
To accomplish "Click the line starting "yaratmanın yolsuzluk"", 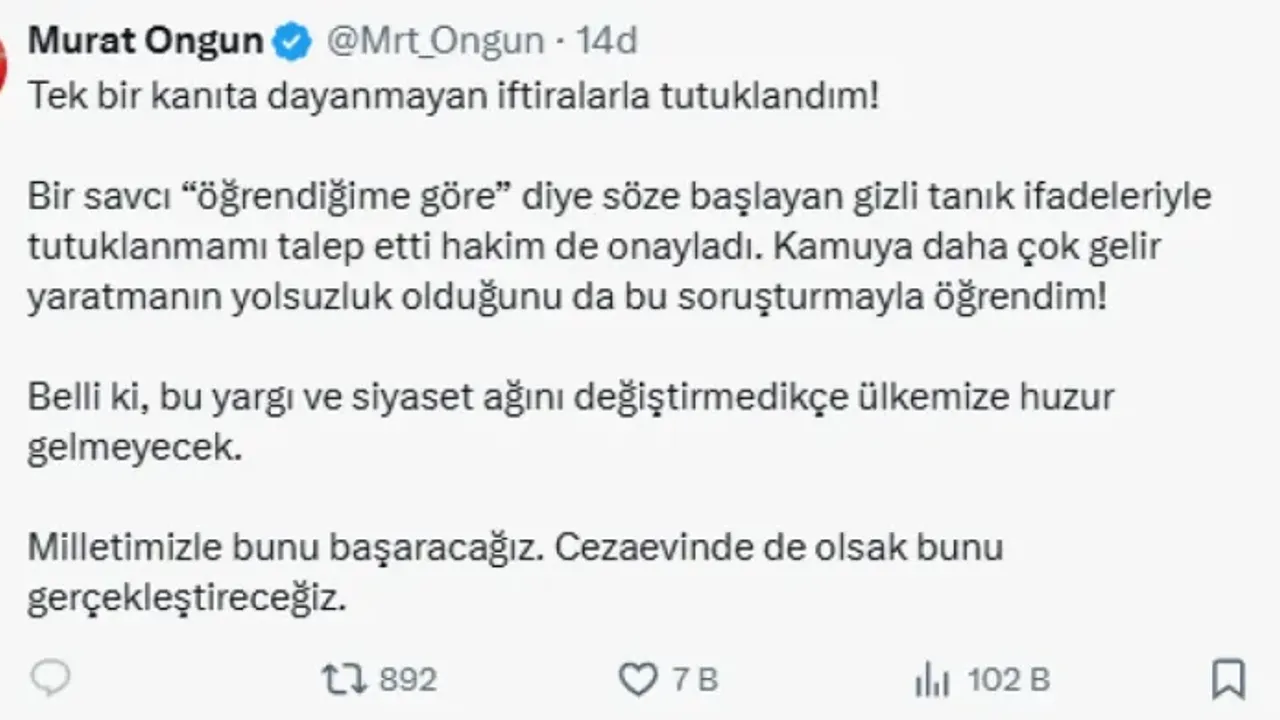I will point(567,296).
